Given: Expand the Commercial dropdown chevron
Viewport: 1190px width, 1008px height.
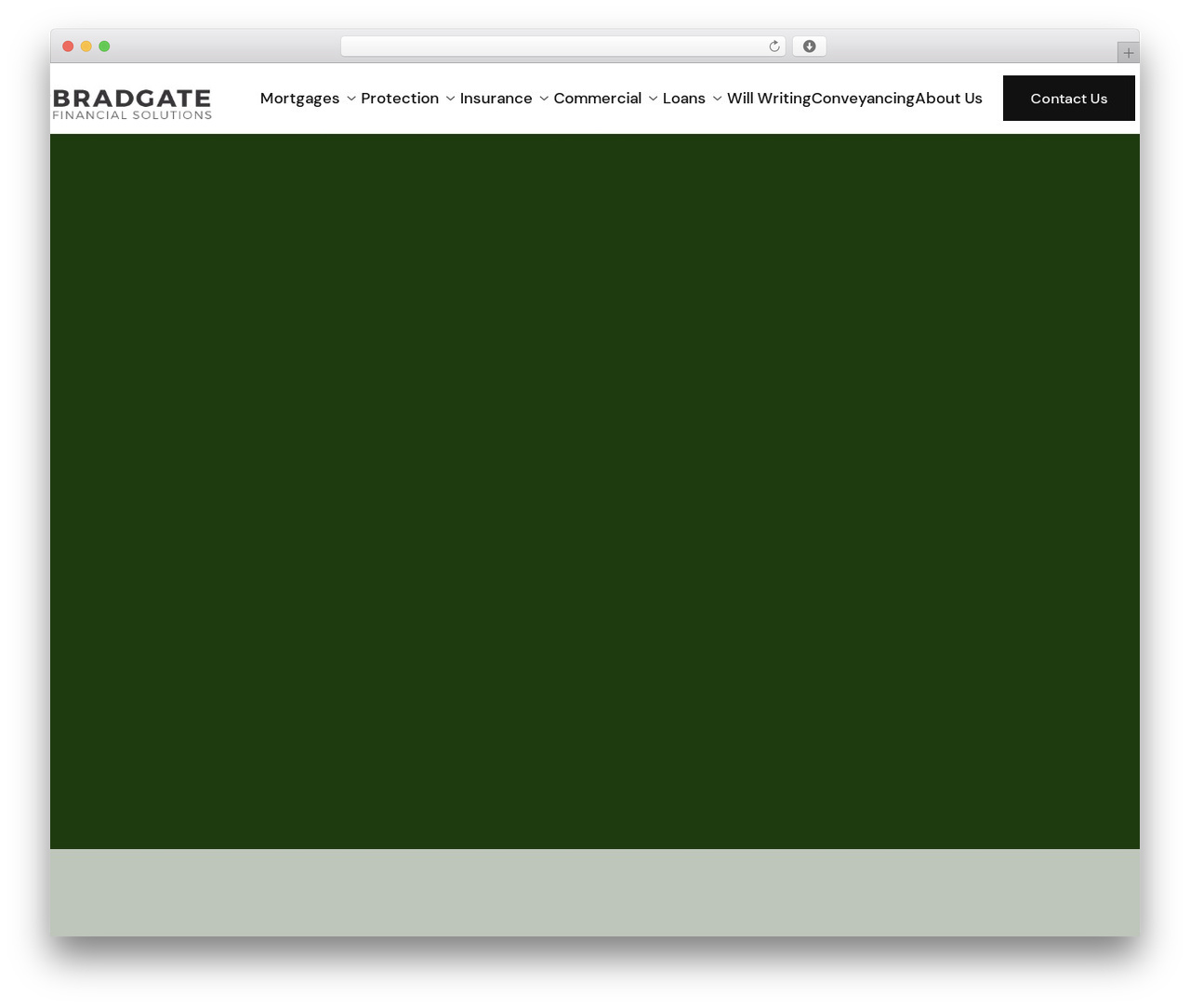Looking at the screenshot, I should [x=653, y=99].
